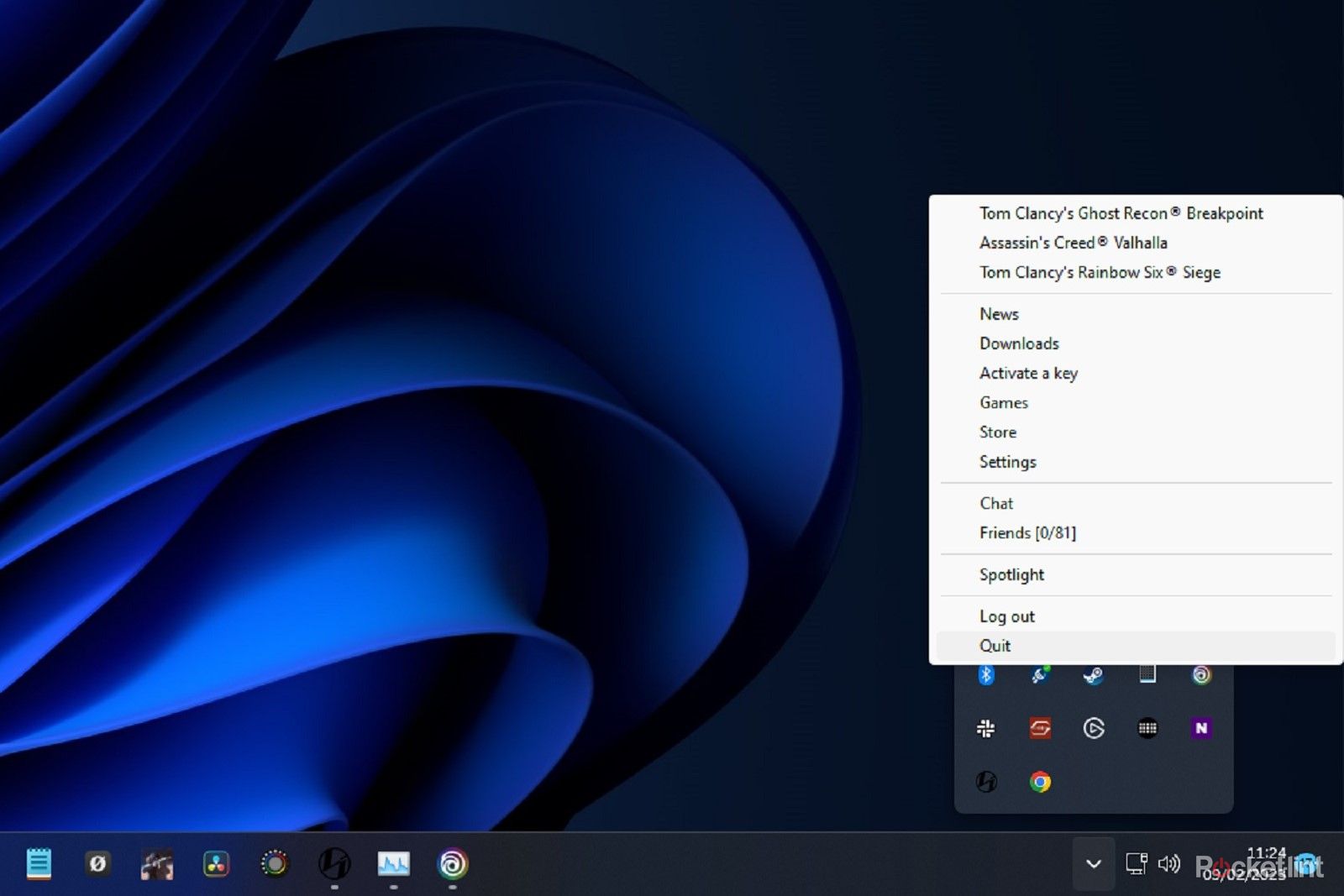Open the Friends [0/81] list

click(1136, 532)
